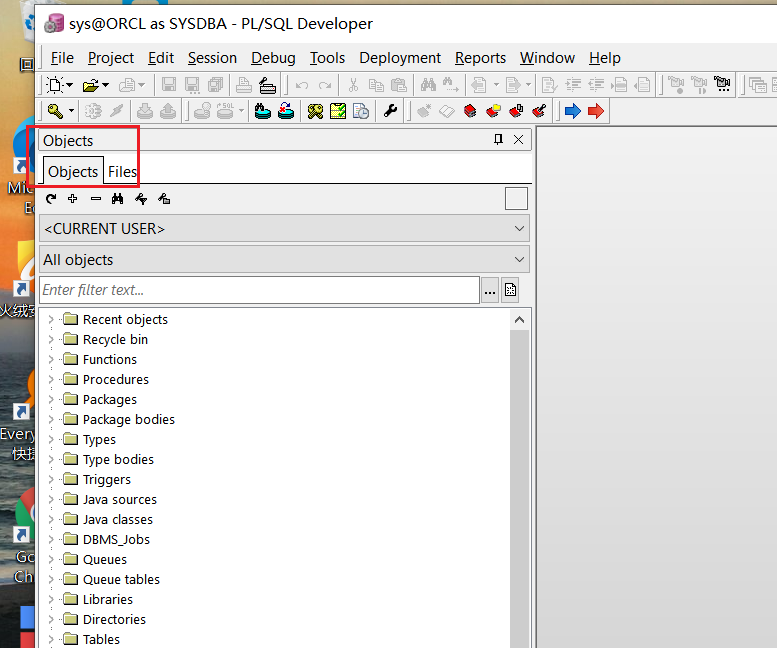Click the Open folder toolbar icon
Screen dimensions: 777x648
[91, 86]
